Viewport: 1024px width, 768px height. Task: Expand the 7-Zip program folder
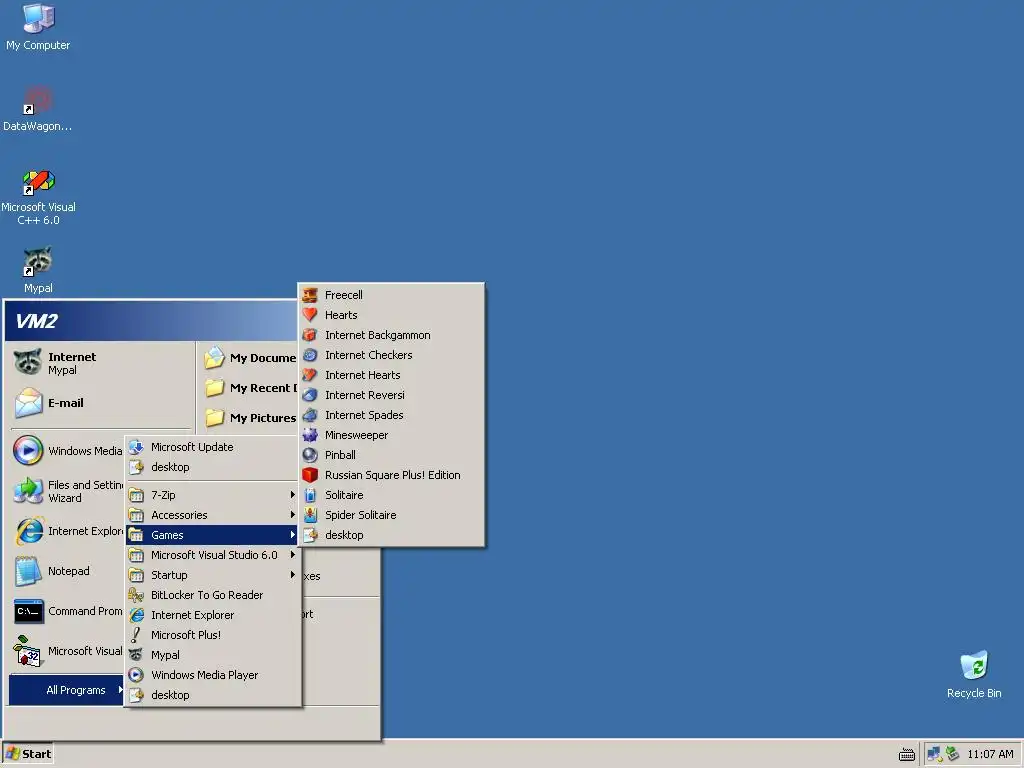[x=213, y=495]
